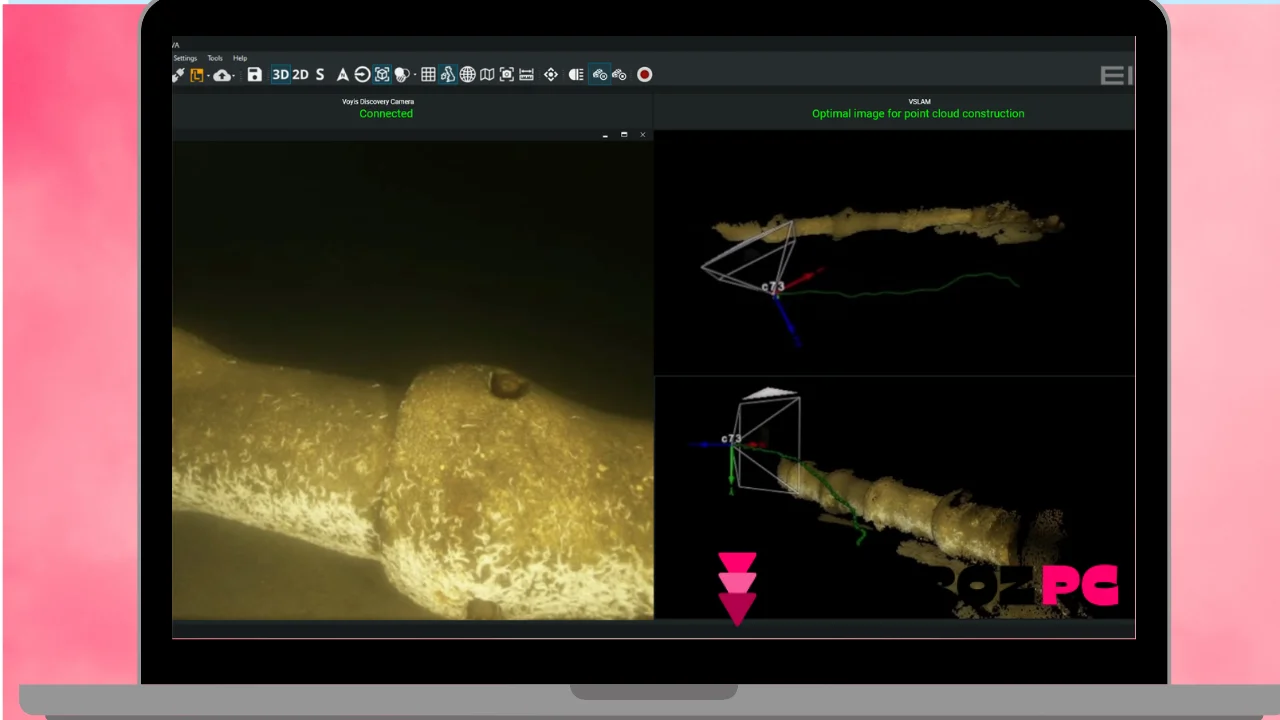
Task: Click the color spheres palette icon
Action: point(402,75)
